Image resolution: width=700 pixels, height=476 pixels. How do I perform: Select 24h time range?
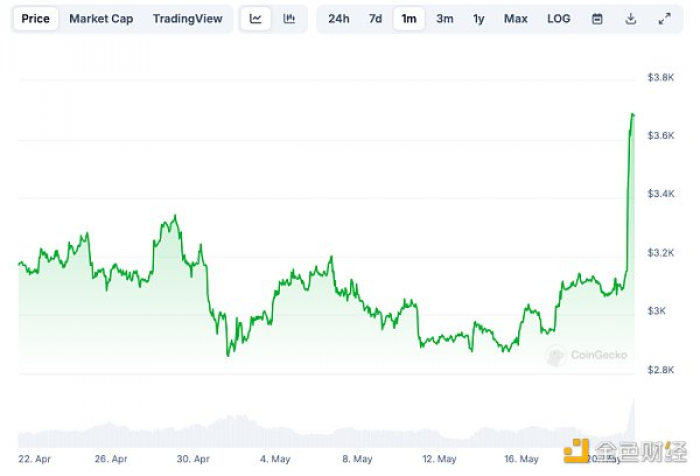[x=339, y=19]
